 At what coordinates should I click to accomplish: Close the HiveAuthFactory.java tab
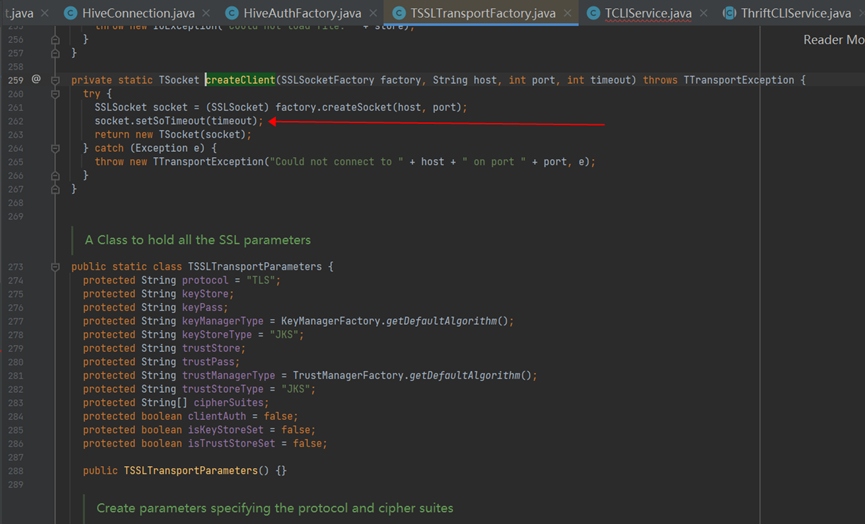[375, 14]
